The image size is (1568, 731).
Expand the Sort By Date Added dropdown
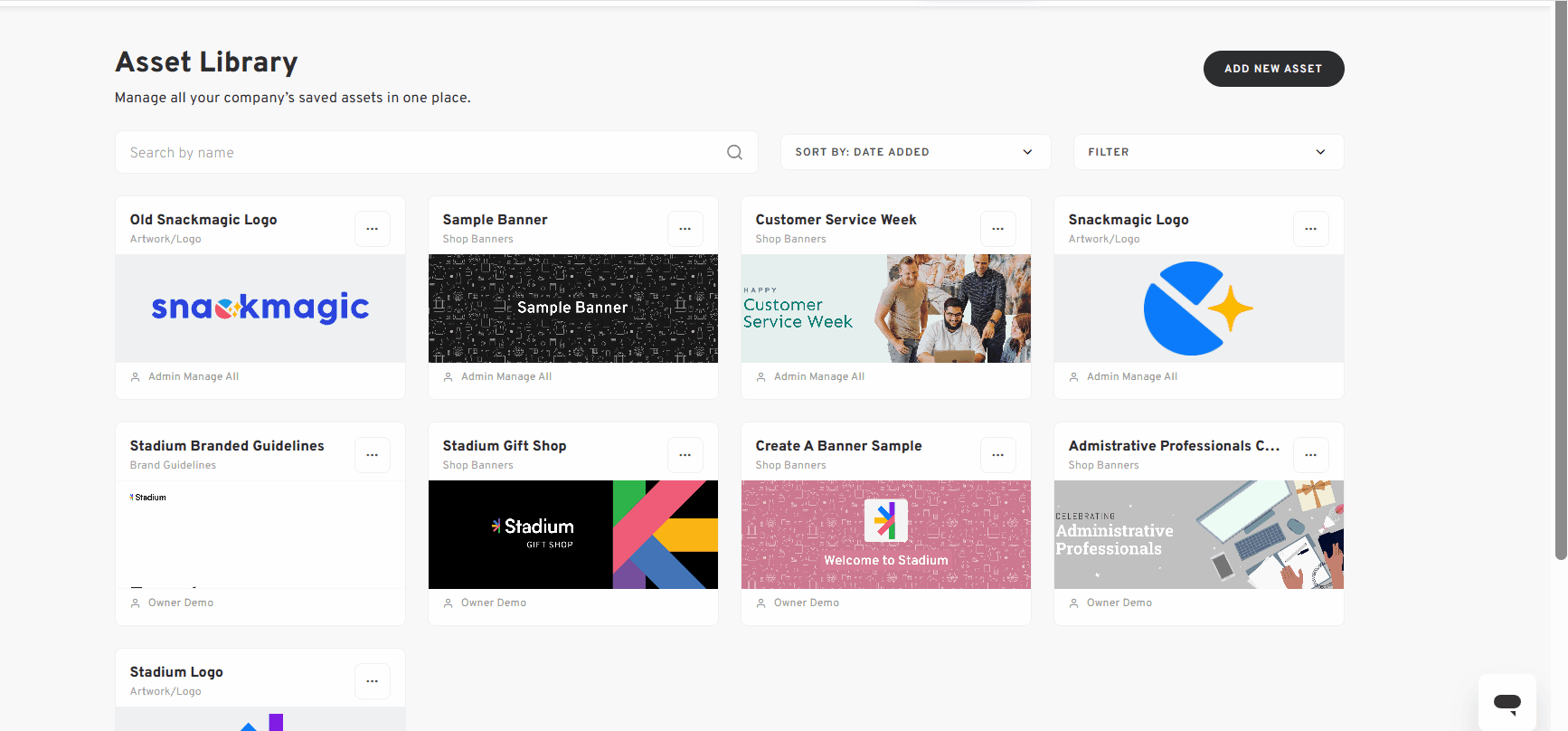click(x=915, y=152)
